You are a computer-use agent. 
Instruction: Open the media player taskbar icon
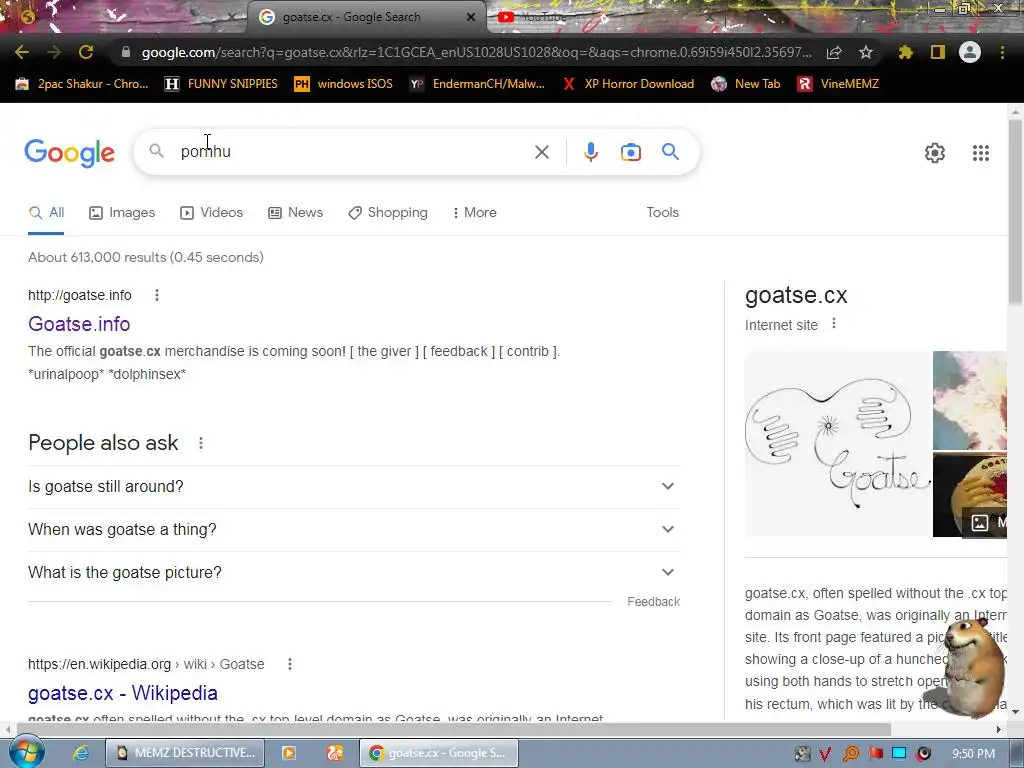pos(288,753)
